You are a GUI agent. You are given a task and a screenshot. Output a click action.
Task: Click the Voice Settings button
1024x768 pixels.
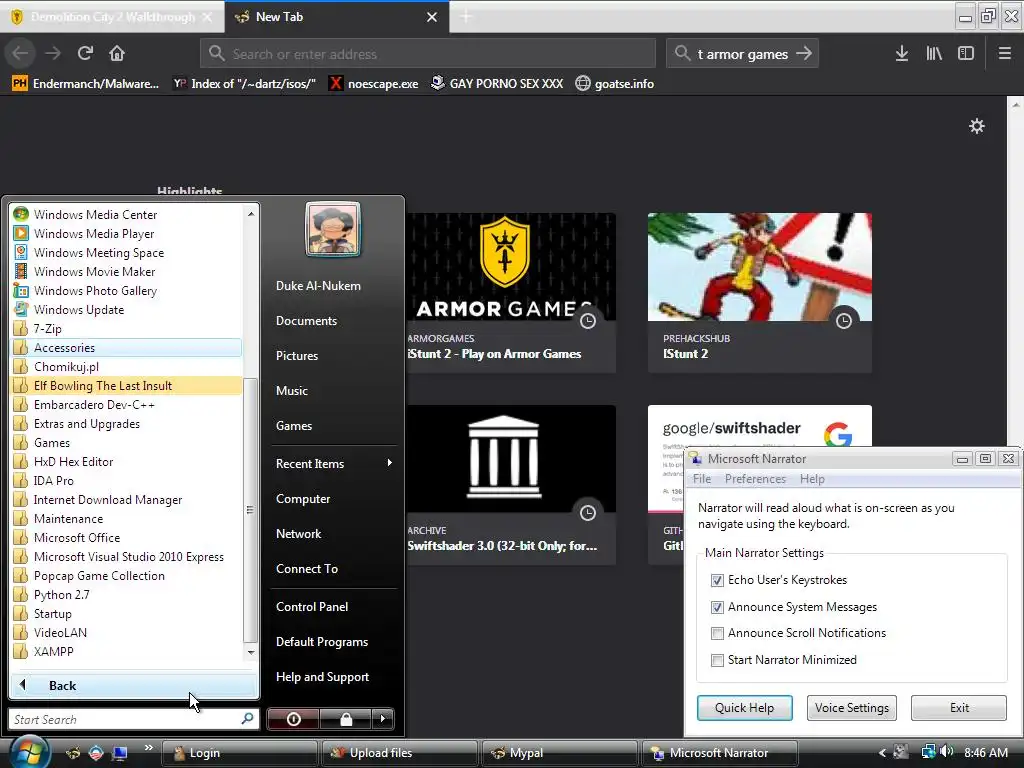[x=852, y=708]
